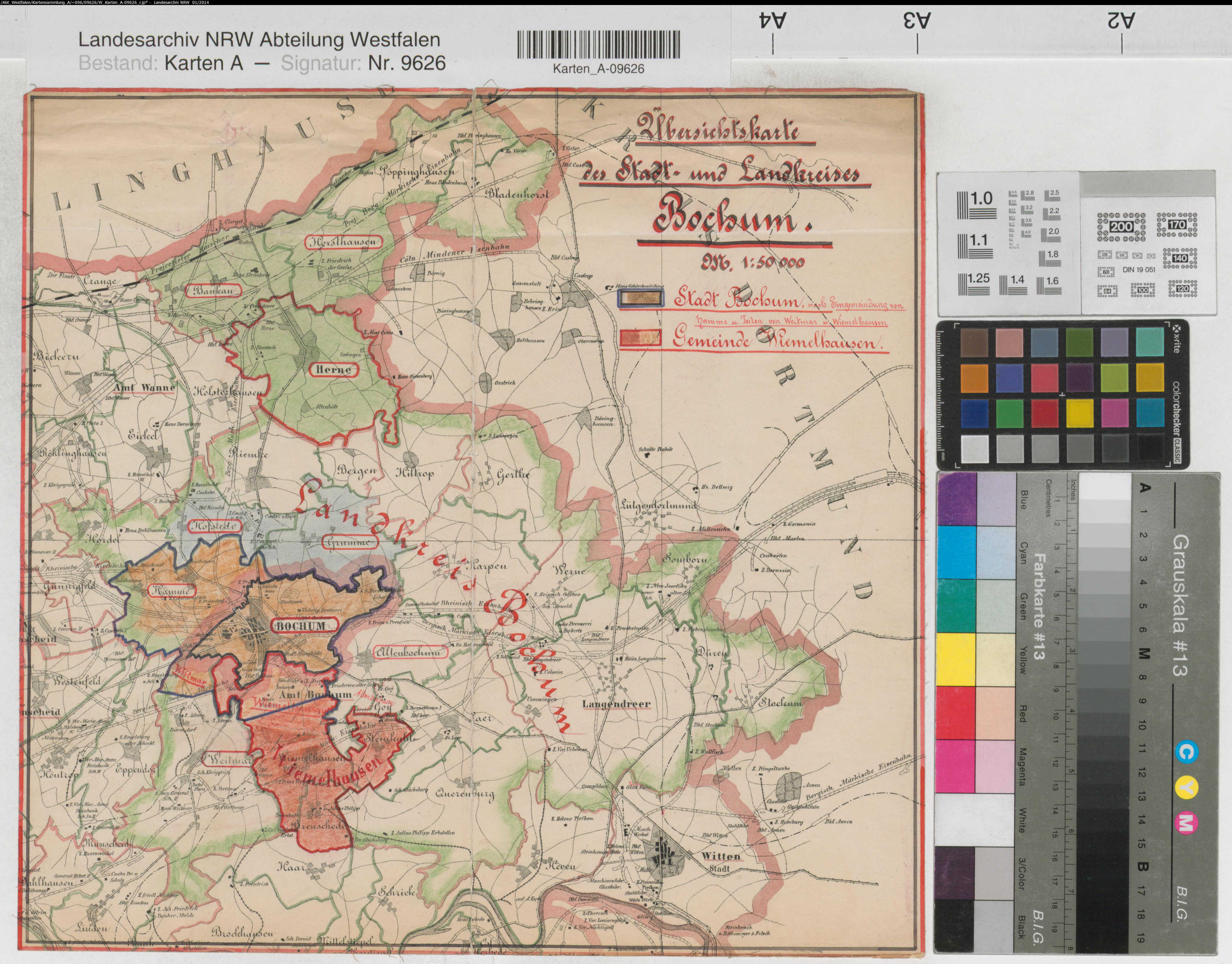Click the boxed 'Horsthausen' label
This screenshot has width=1232, height=964.
tap(343, 242)
